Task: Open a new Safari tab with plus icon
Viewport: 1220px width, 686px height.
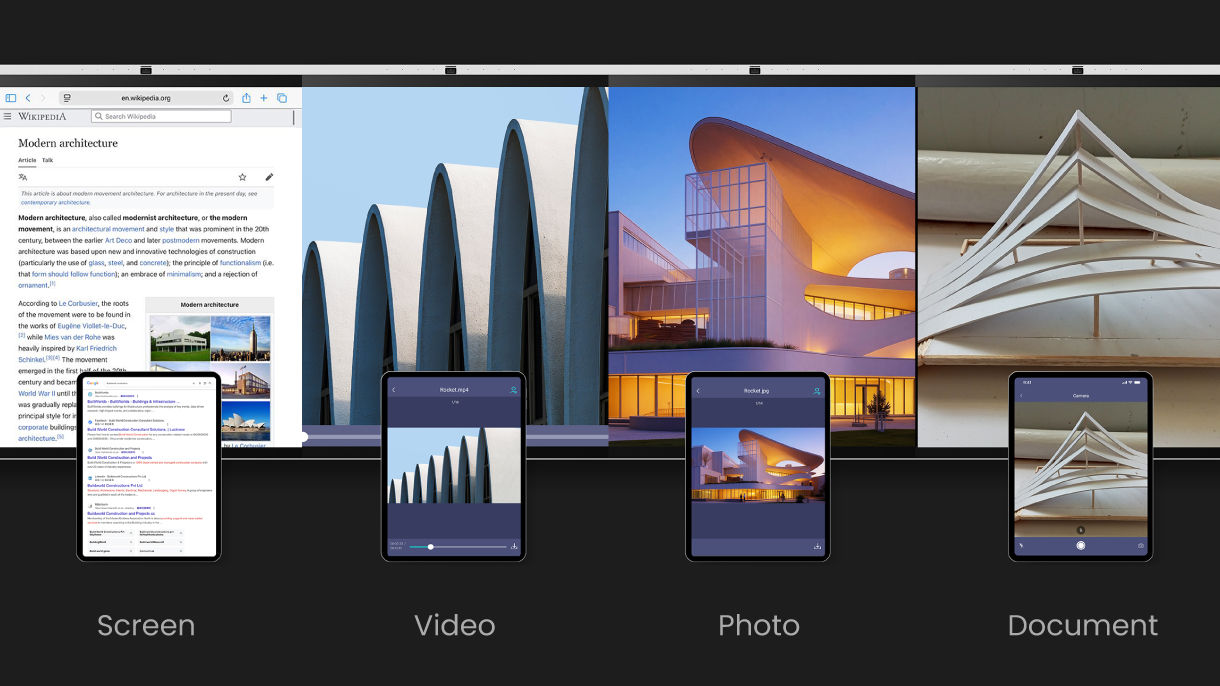Action: (263, 98)
